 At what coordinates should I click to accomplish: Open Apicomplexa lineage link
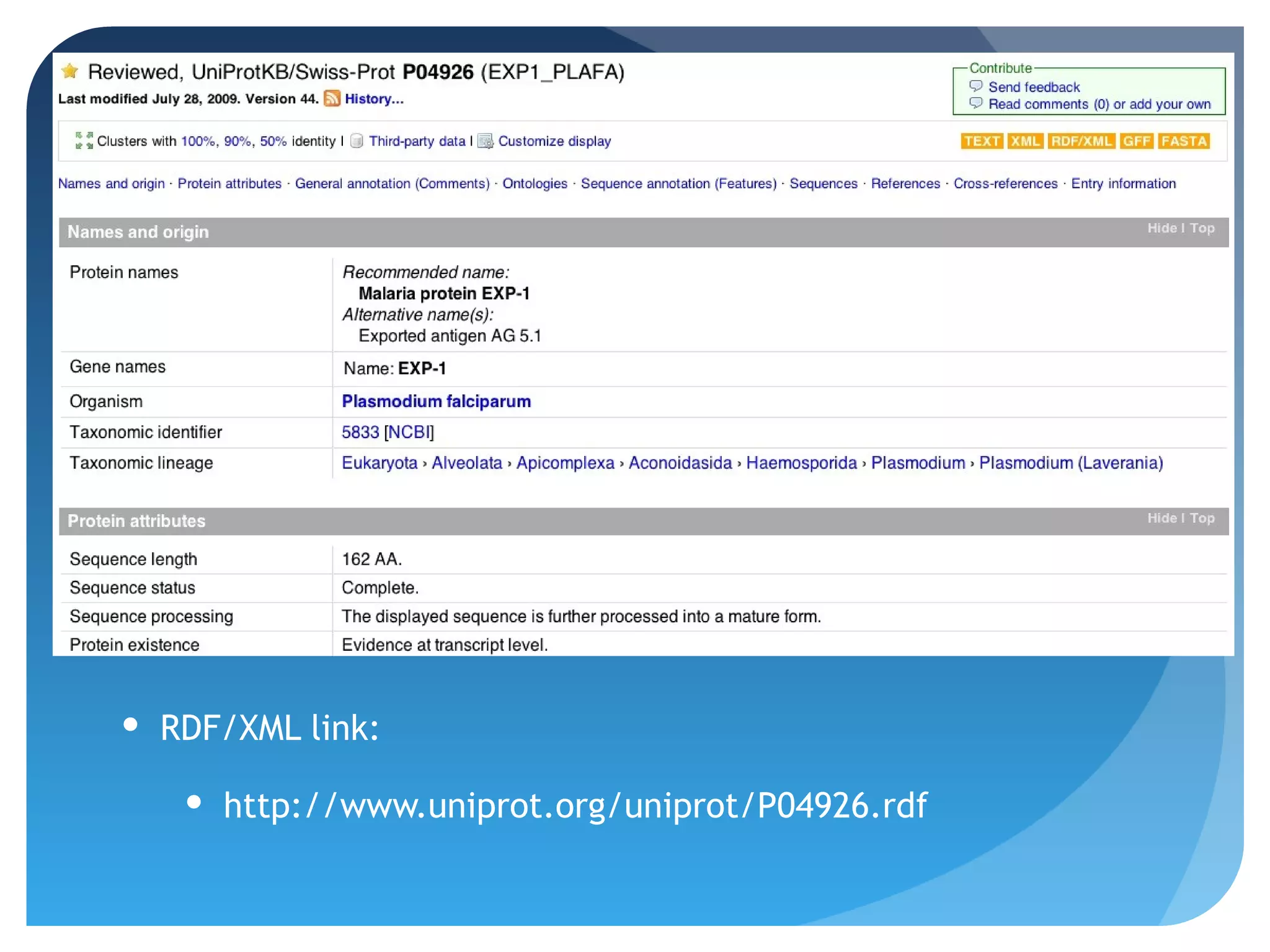(565, 463)
